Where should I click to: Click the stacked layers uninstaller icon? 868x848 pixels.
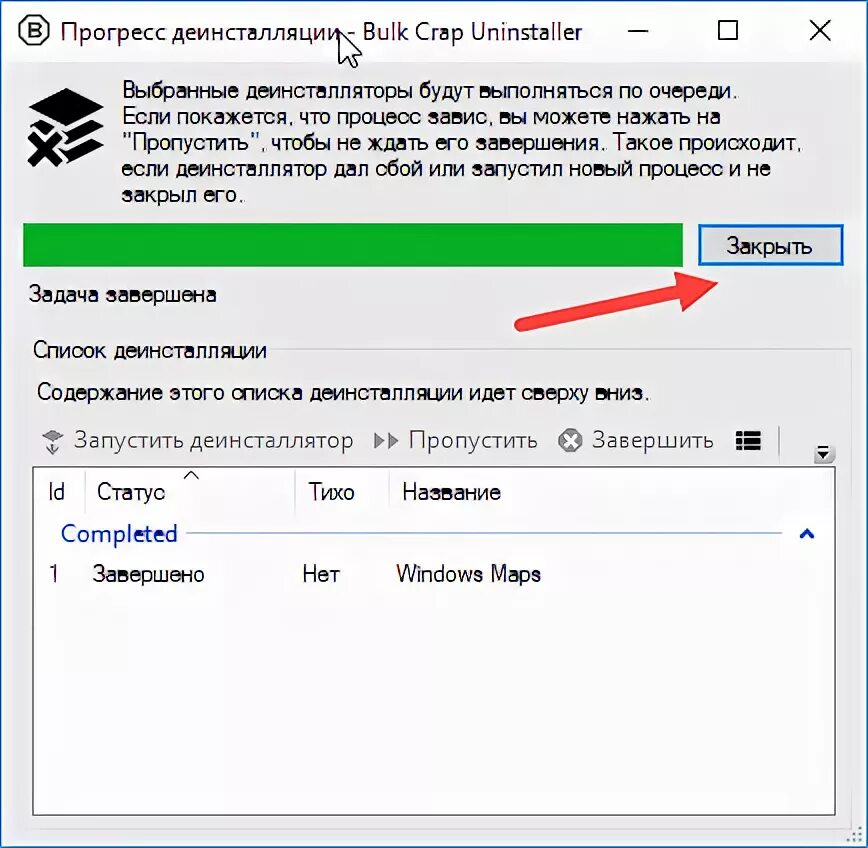point(65,127)
